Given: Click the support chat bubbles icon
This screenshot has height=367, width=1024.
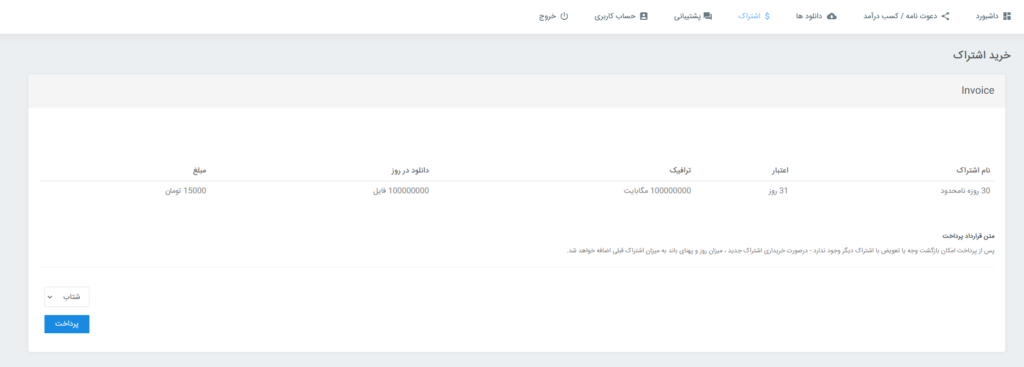Looking at the screenshot, I should pyautogui.click(x=707, y=16).
